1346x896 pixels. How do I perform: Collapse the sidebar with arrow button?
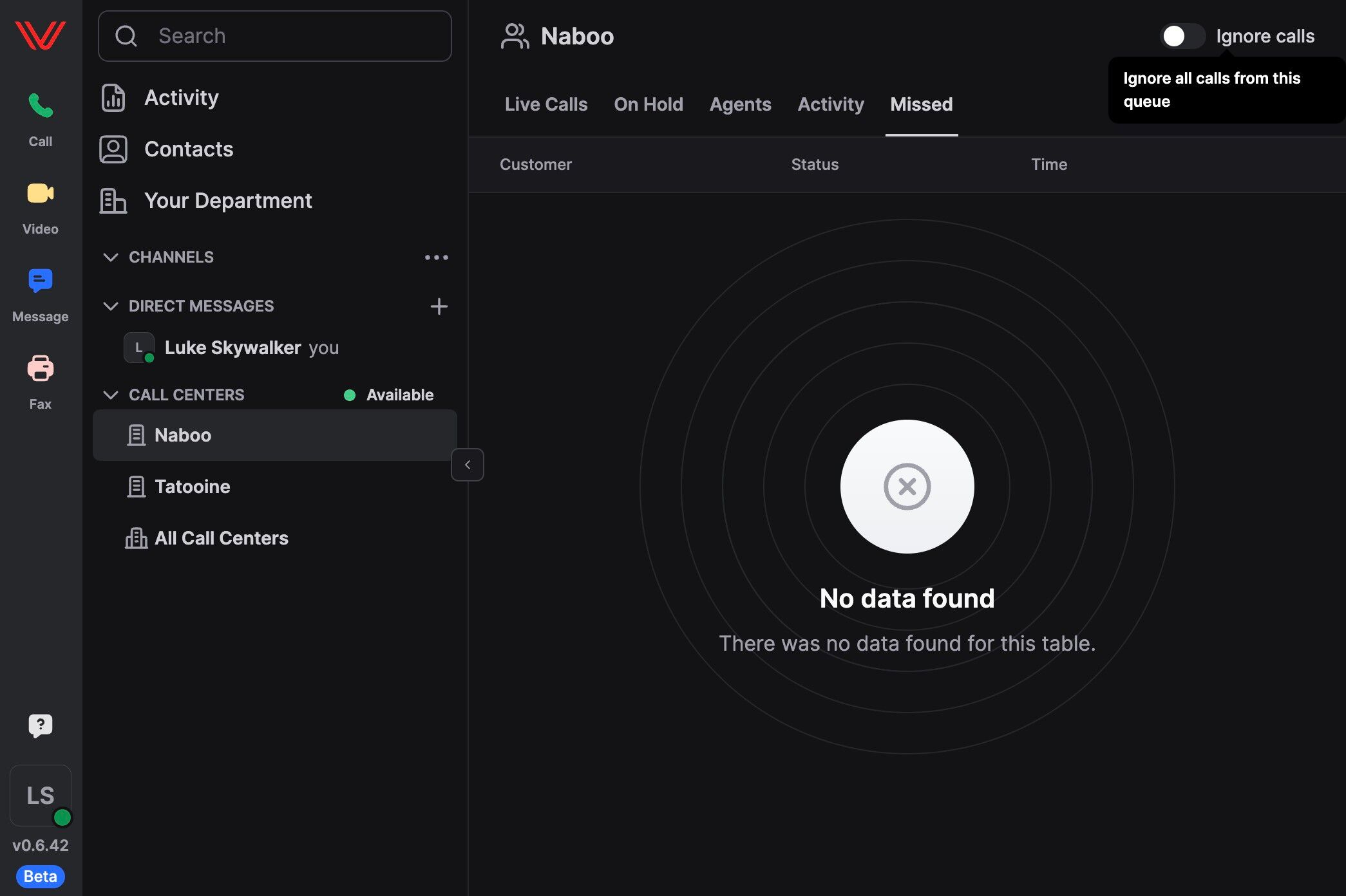tap(468, 465)
